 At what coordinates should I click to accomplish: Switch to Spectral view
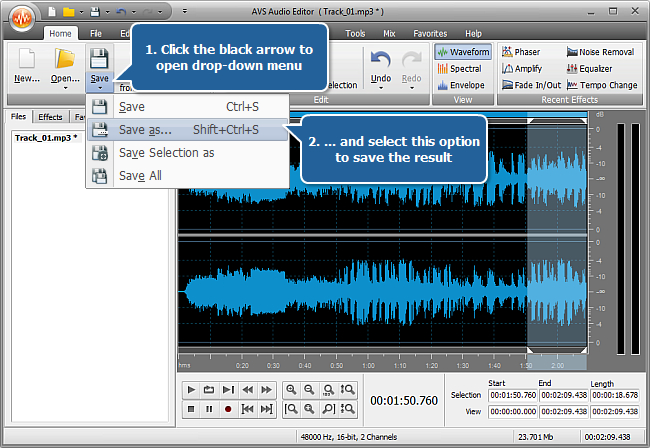pos(460,68)
